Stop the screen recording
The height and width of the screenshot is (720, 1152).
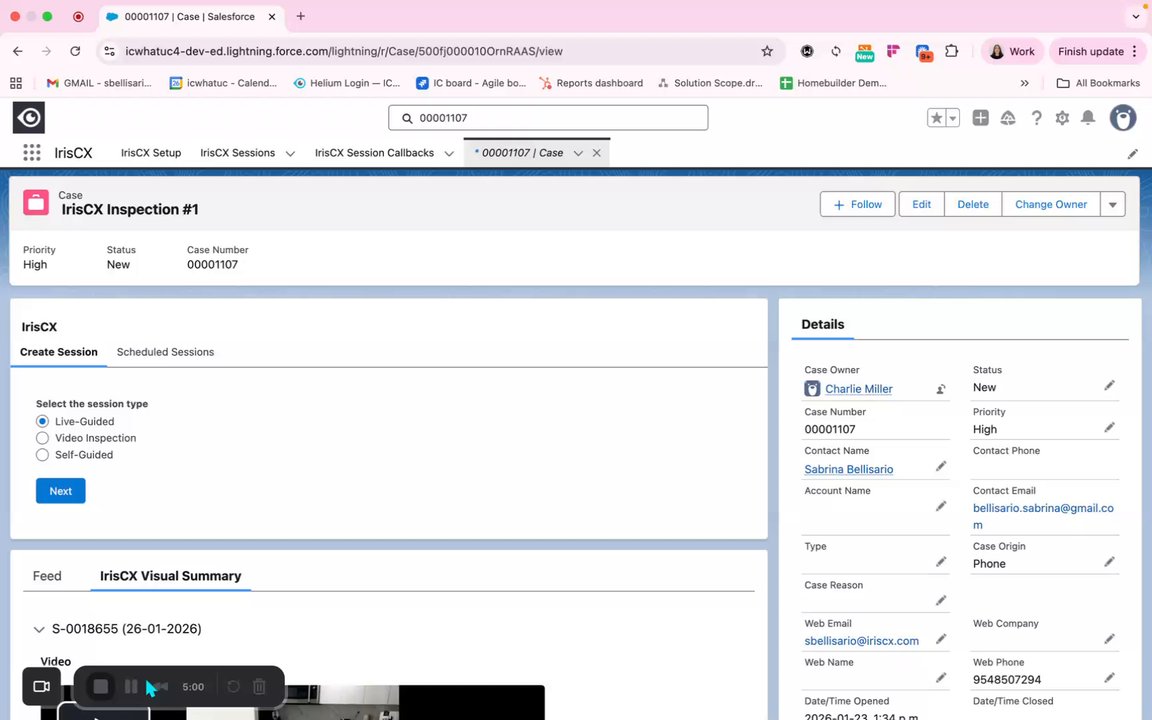(x=101, y=686)
